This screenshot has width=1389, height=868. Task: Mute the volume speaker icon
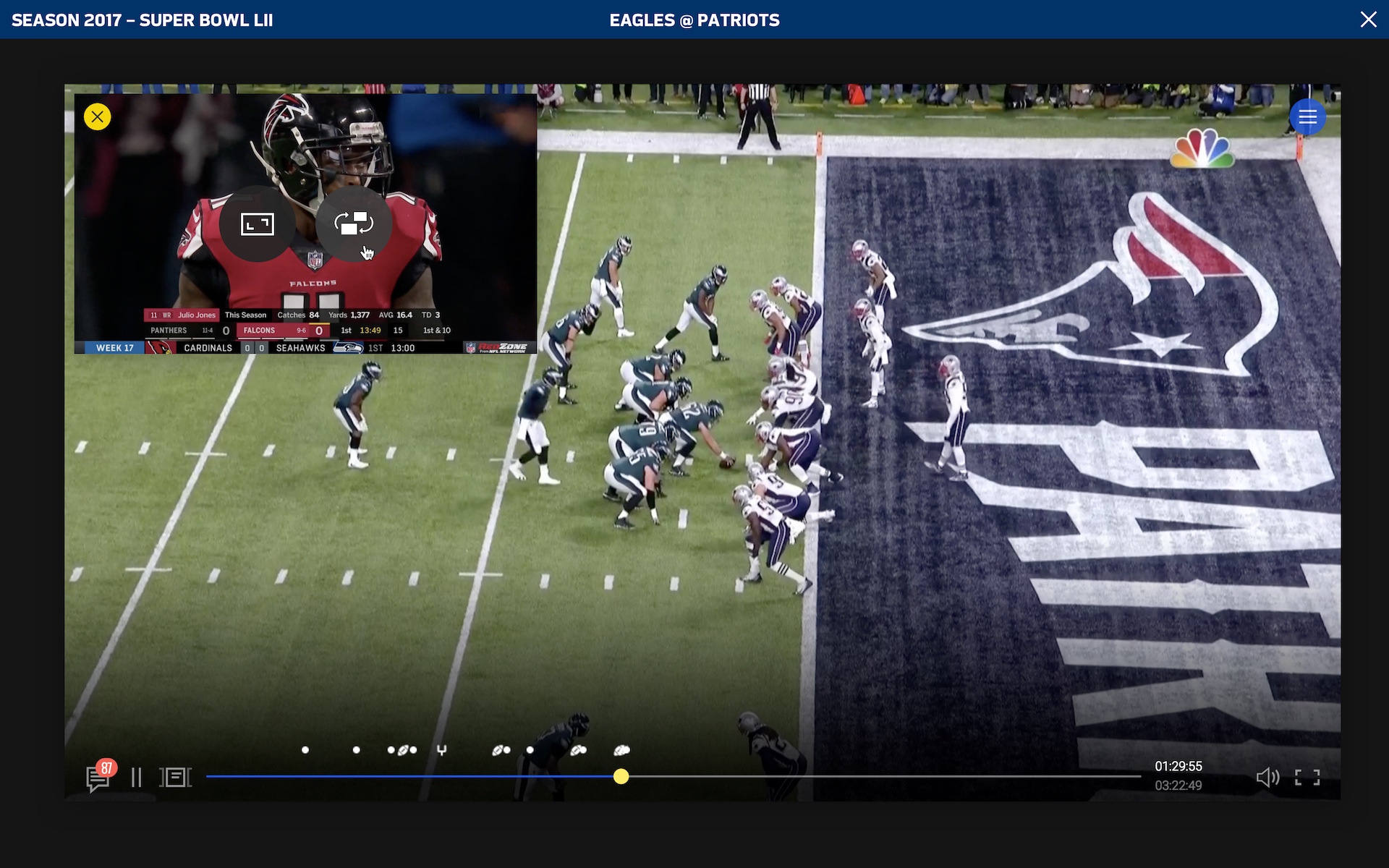point(1267,778)
